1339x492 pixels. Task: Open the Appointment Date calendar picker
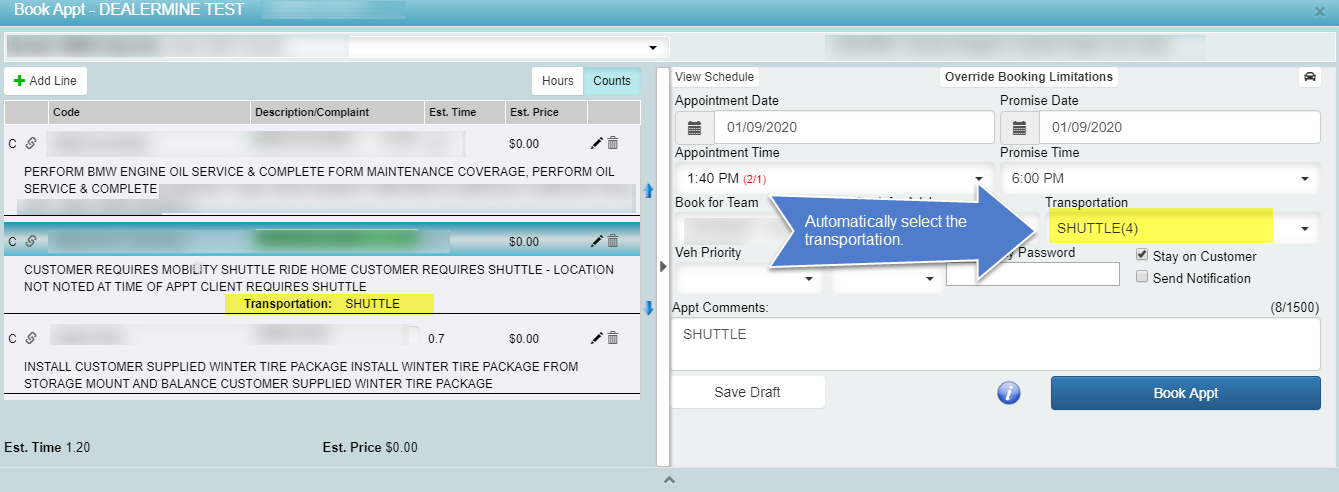(x=695, y=128)
